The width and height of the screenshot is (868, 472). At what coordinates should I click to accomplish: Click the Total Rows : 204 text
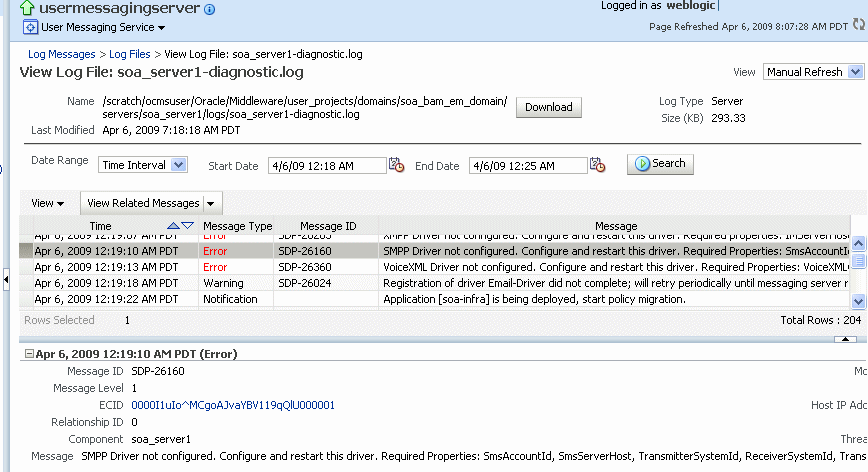point(820,320)
